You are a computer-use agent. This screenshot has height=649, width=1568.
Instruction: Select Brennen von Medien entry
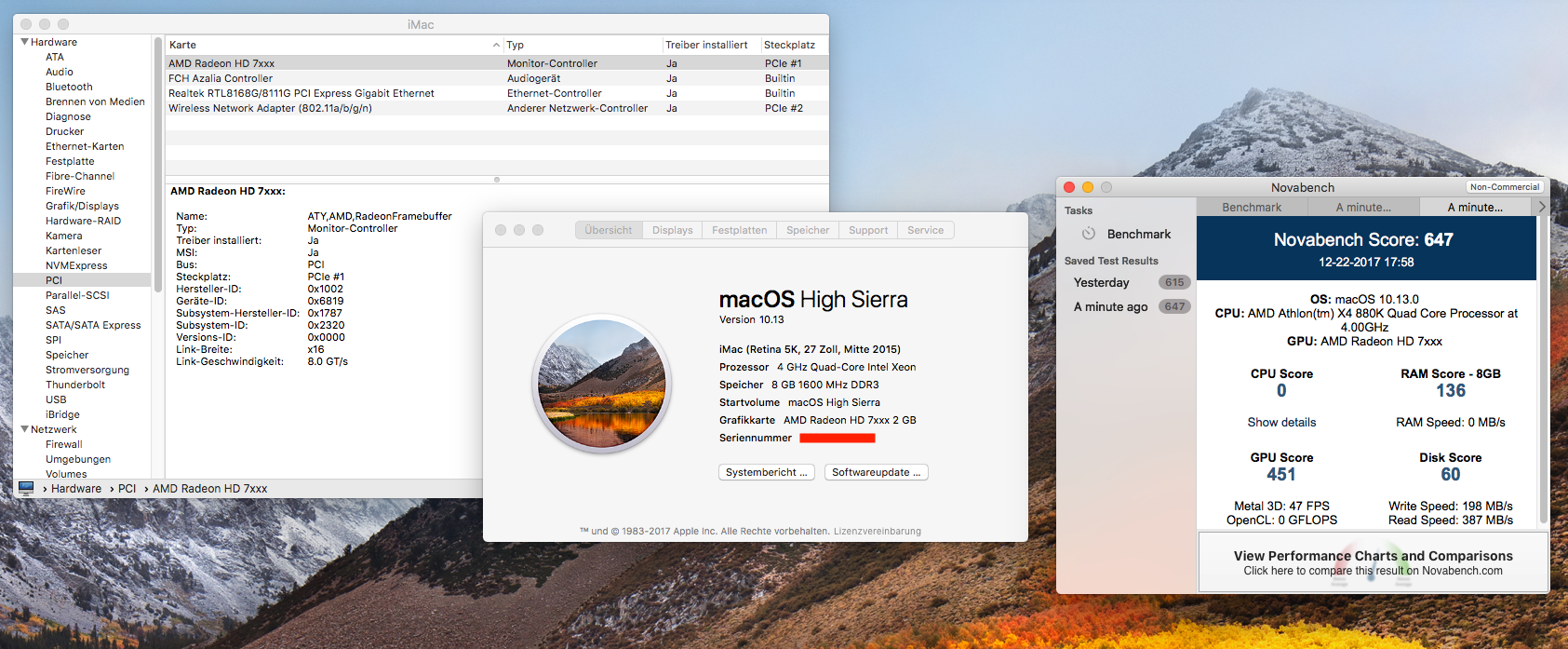click(x=95, y=101)
